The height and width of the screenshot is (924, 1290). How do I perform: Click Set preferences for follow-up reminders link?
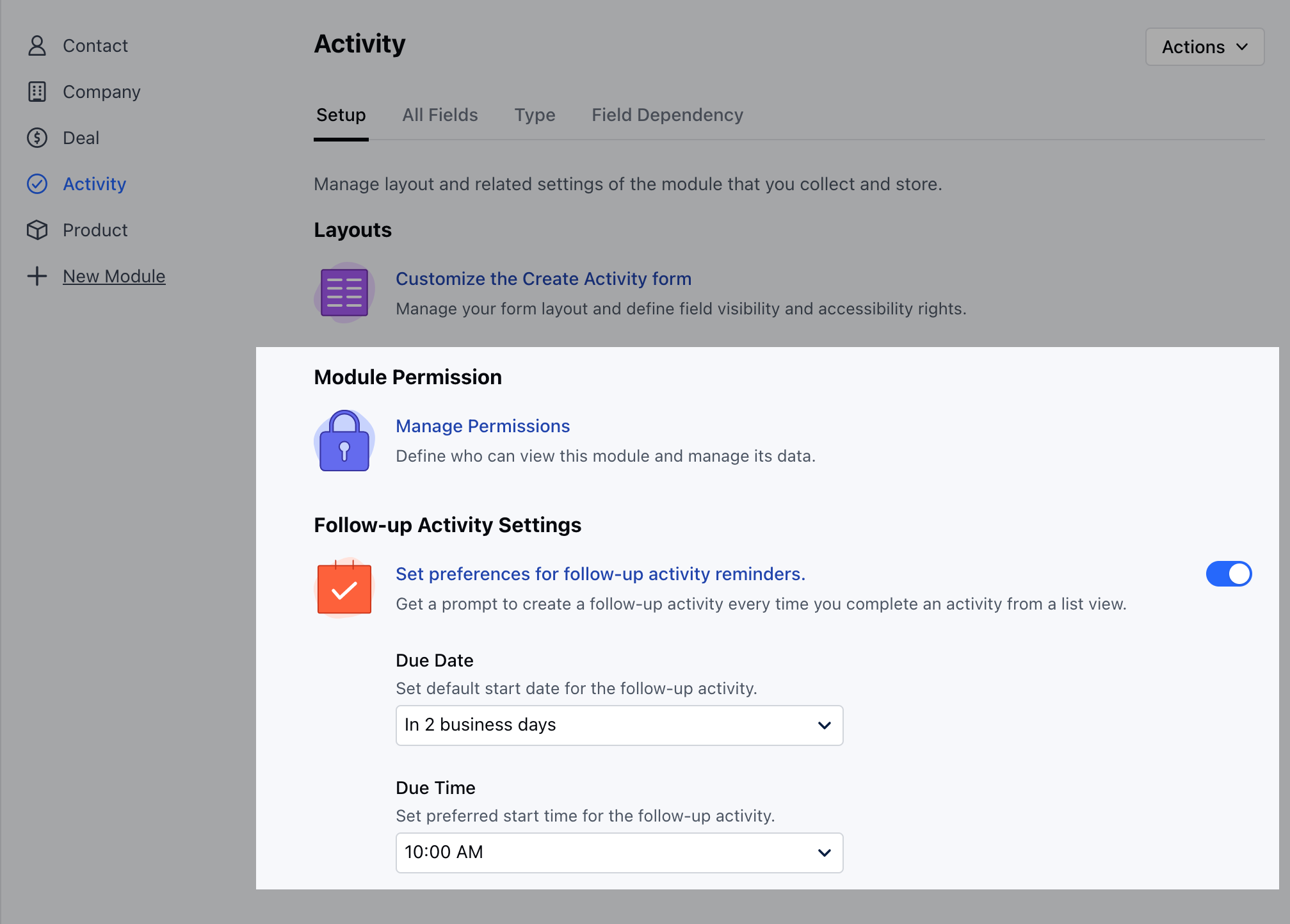(x=601, y=574)
